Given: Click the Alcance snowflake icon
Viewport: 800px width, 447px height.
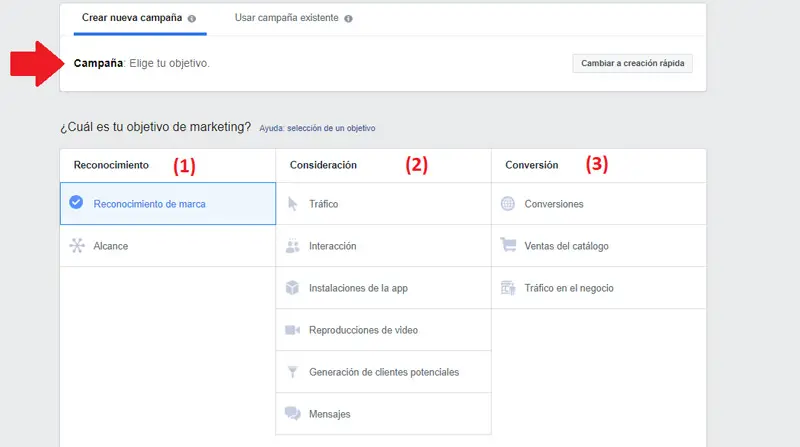Looking at the screenshot, I should [76, 246].
